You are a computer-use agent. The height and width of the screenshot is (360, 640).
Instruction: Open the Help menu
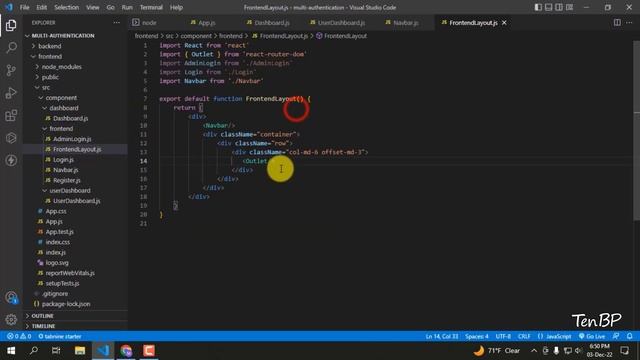176,7
